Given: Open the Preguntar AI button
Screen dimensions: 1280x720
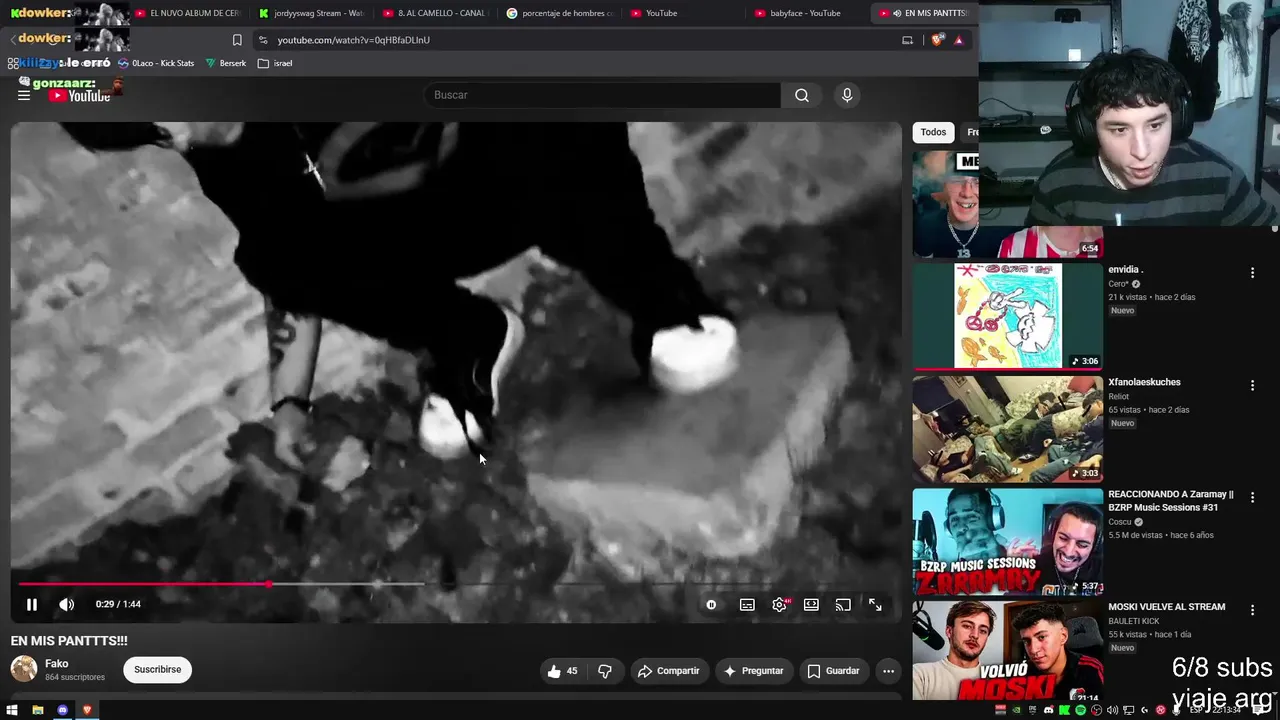Looking at the screenshot, I should coord(753,671).
